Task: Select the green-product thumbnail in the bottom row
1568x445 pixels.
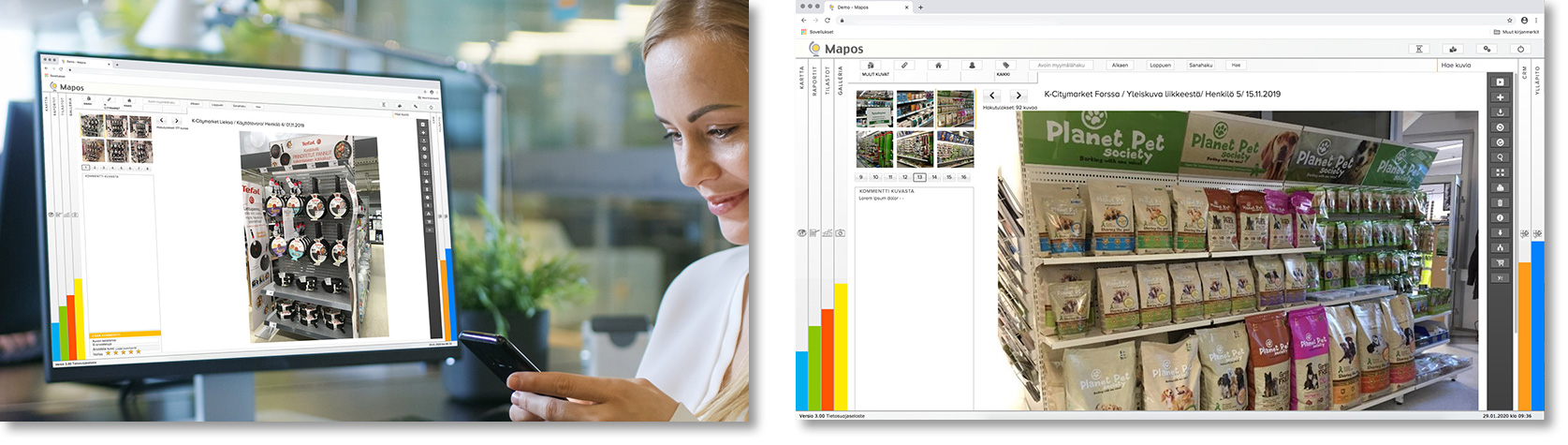Action: (875, 149)
